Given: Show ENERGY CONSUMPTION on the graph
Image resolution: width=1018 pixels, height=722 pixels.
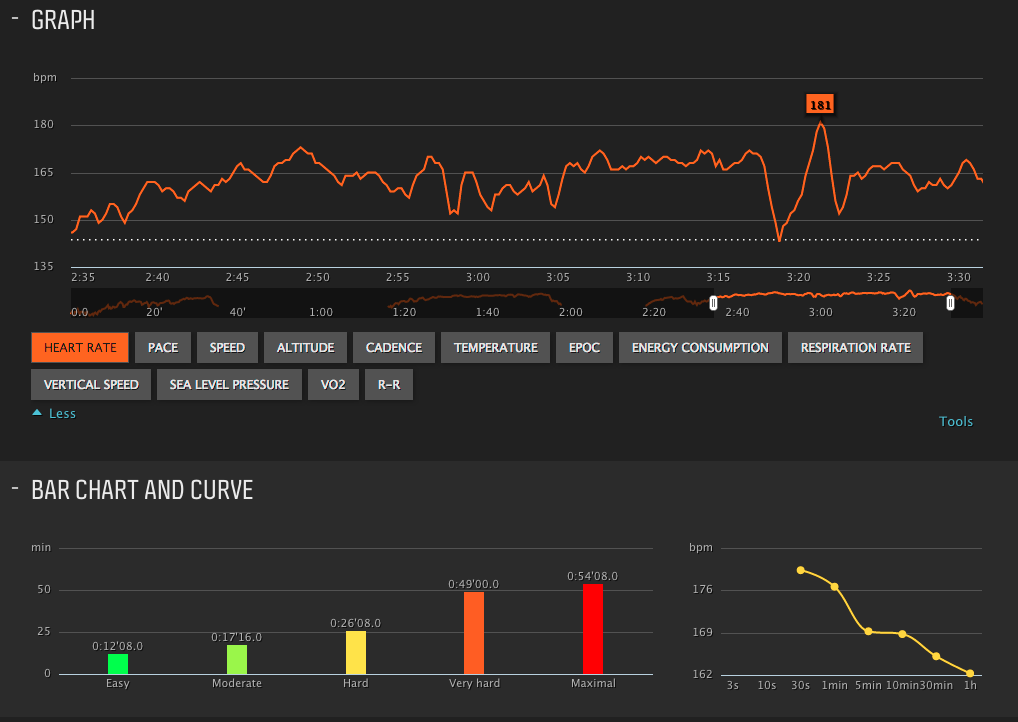Looking at the screenshot, I should tap(700, 348).
